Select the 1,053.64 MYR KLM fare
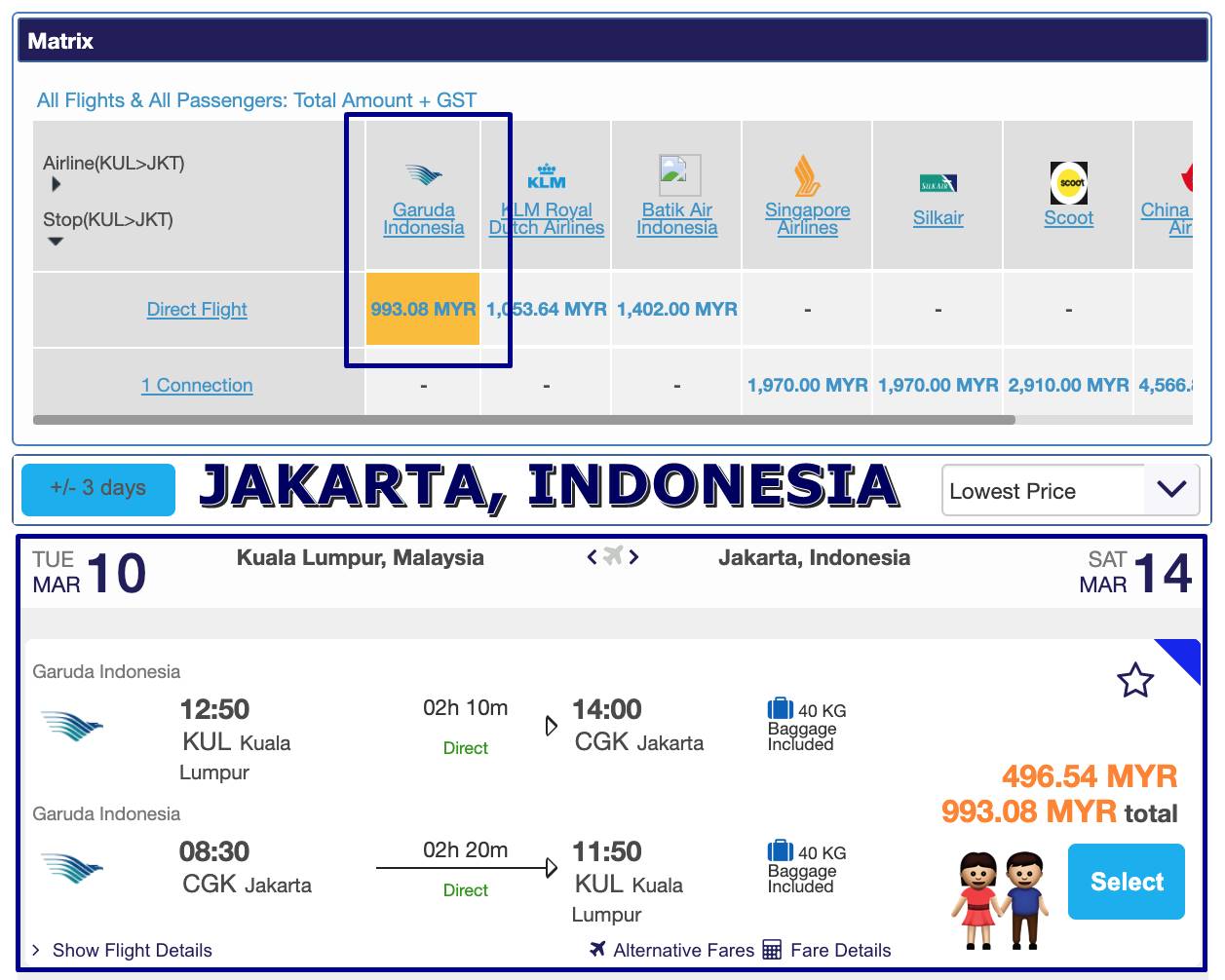Screen dimensions: 1225x980 pyautogui.click(x=547, y=309)
